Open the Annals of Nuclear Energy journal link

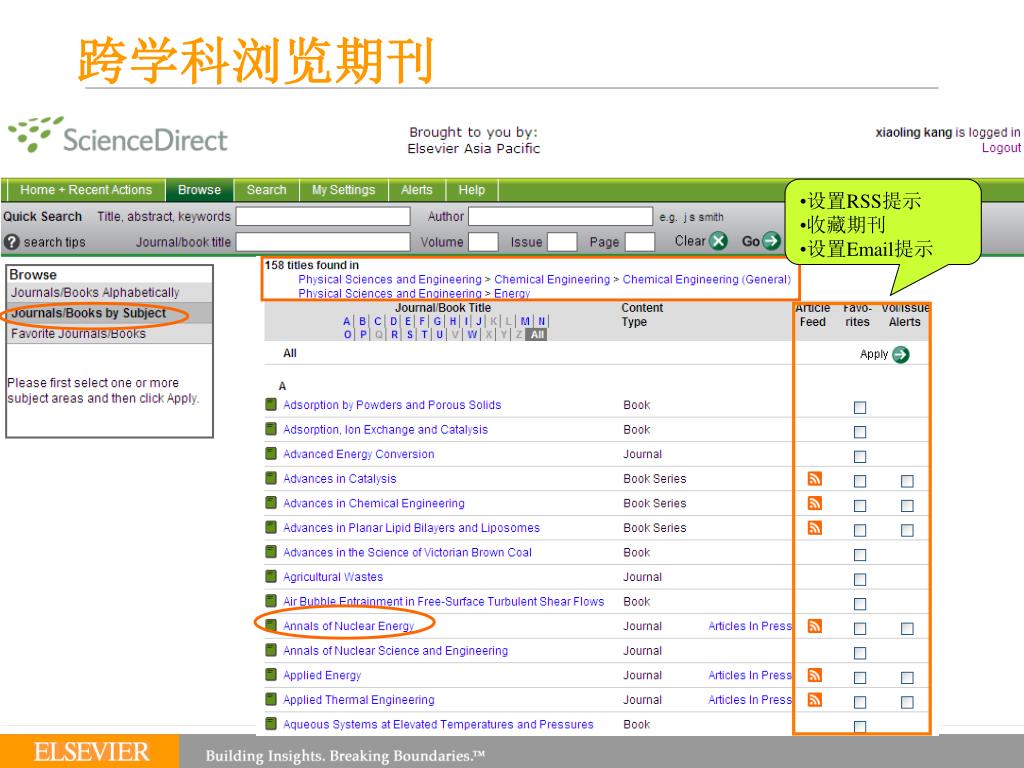coord(348,626)
